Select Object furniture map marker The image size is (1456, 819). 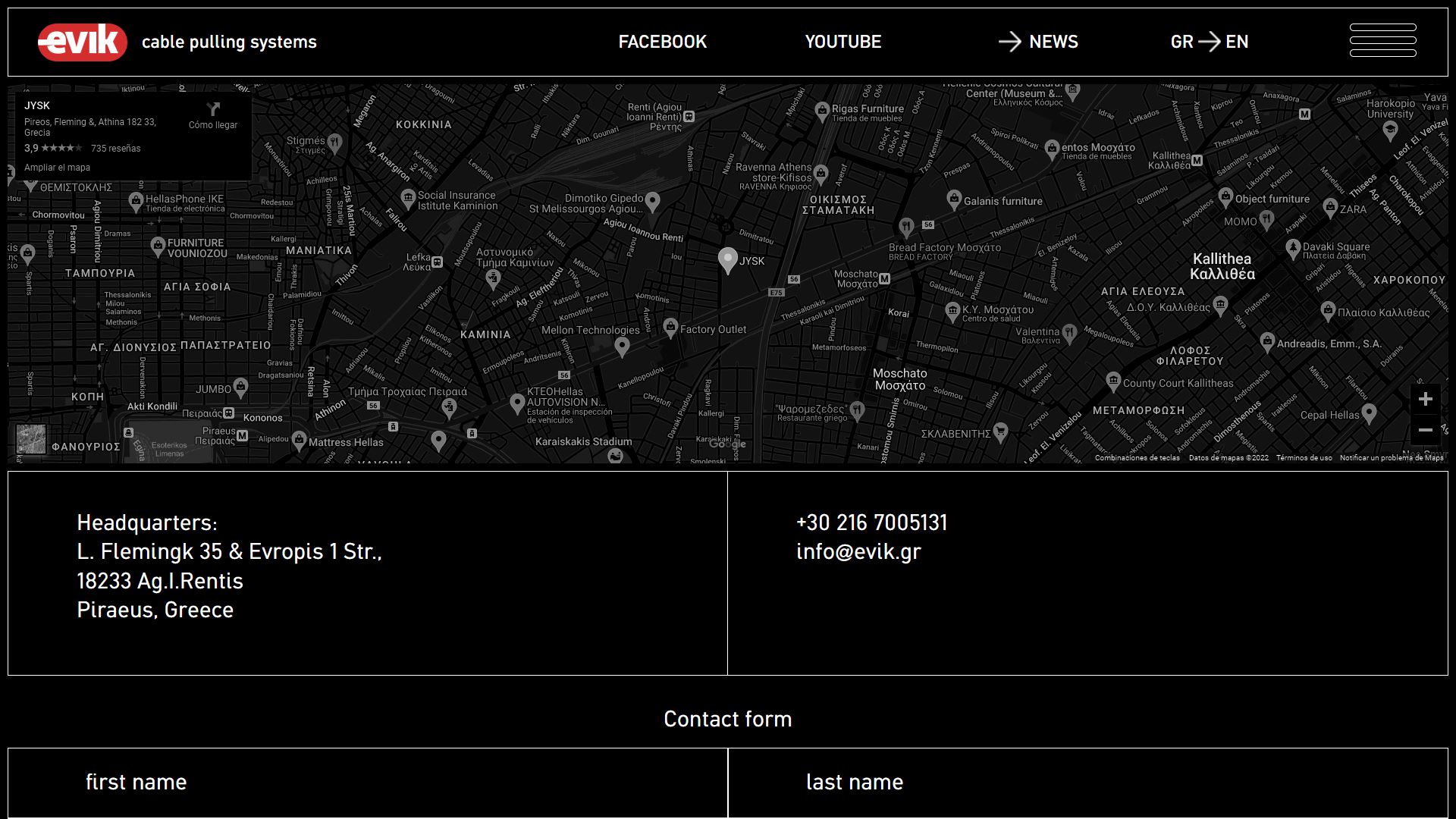1225,198
